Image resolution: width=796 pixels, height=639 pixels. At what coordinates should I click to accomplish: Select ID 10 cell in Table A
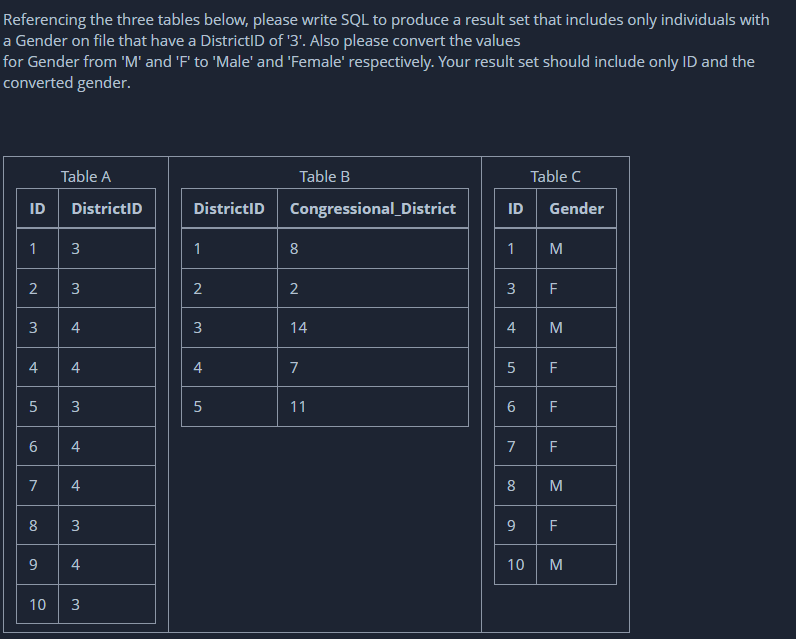click(x=38, y=604)
